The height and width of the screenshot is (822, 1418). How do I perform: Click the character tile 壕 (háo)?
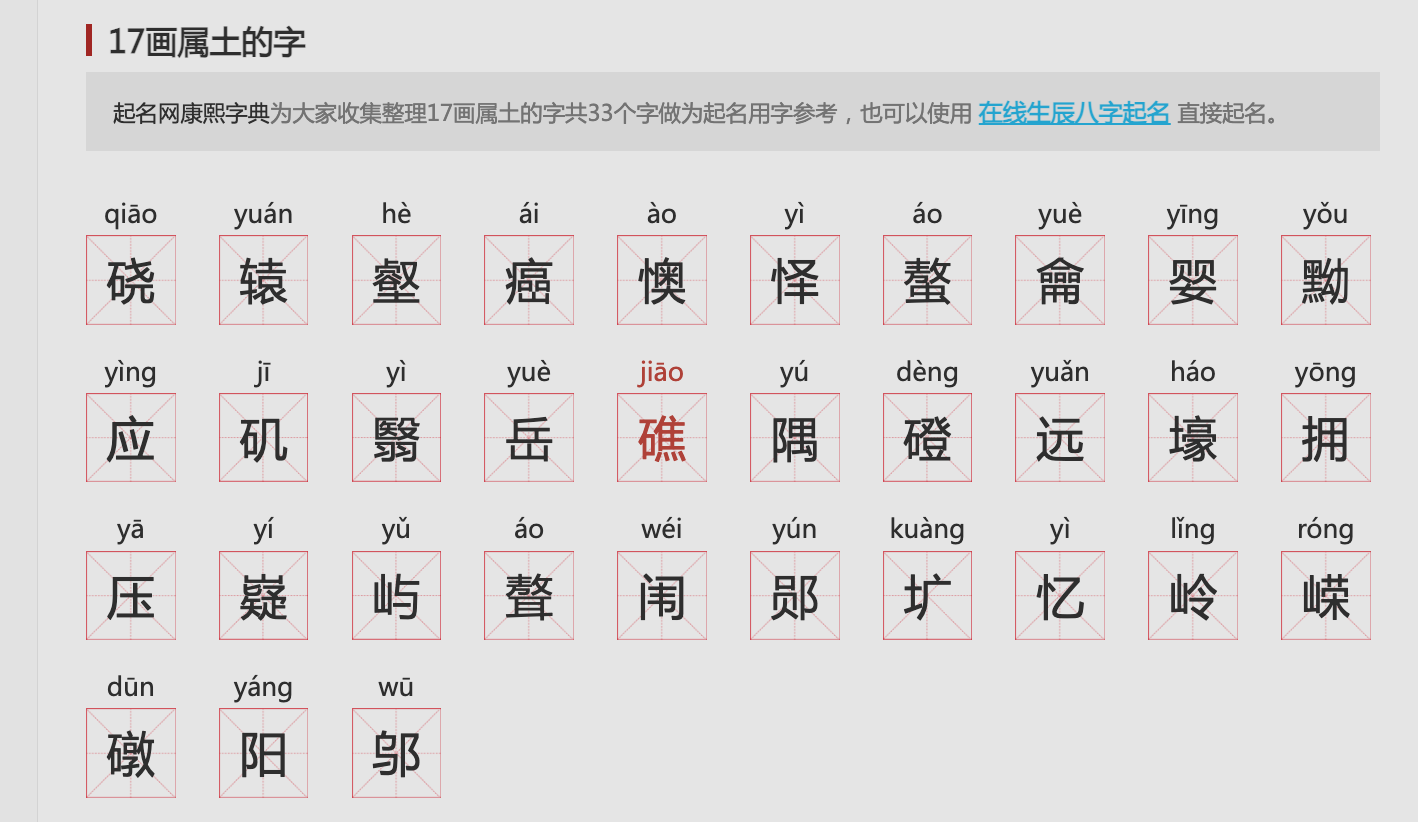1193,438
